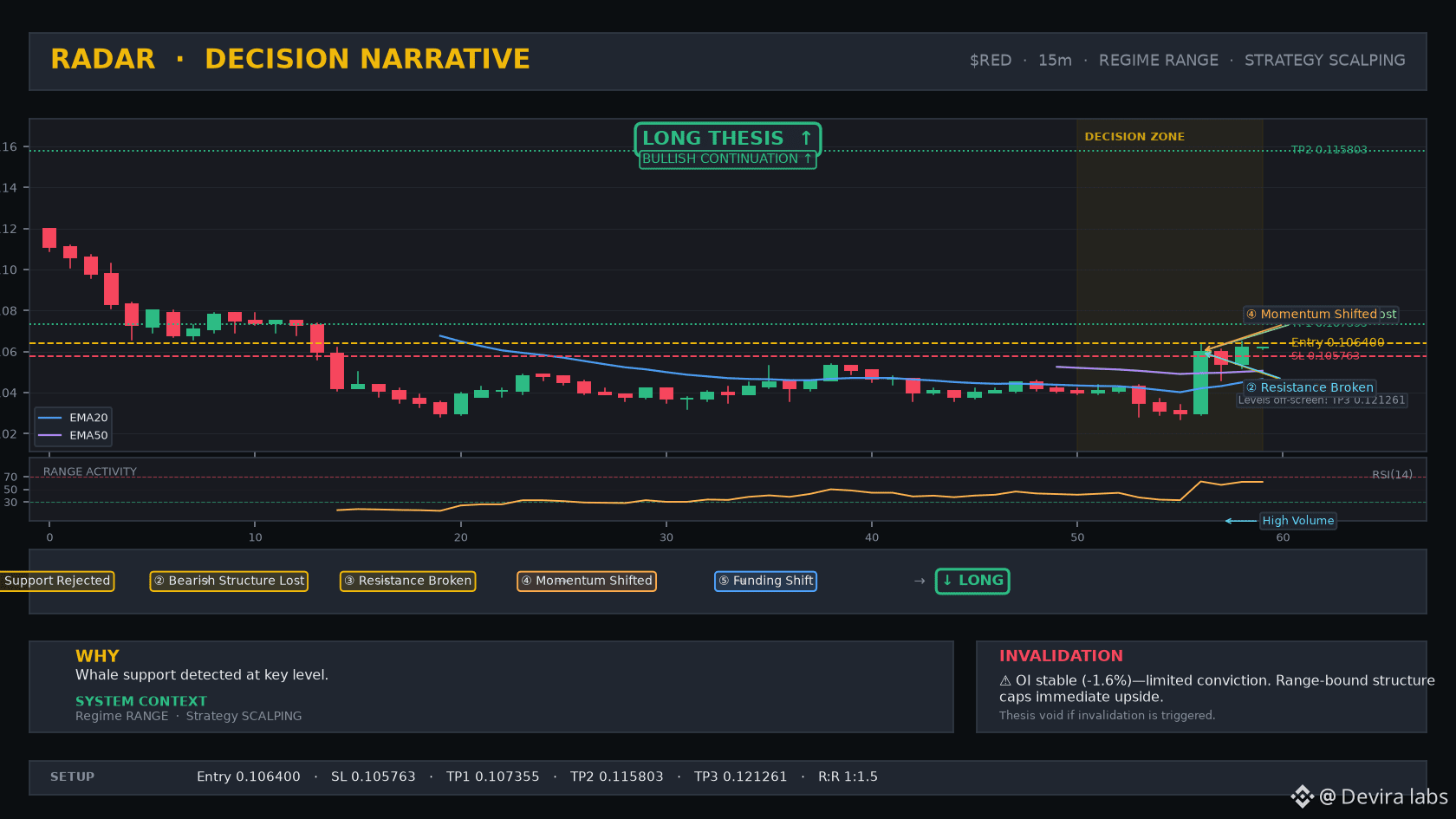Select the BULLISH CONTINUATION label
The width and height of the screenshot is (1456, 819).
pos(727,159)
